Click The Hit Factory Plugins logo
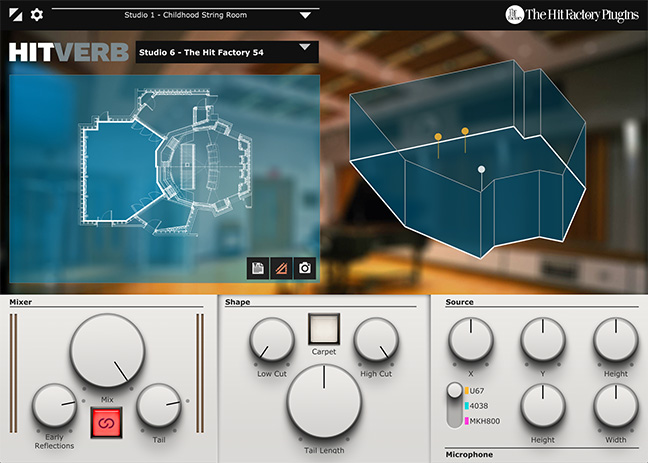The width and height of the screenshot is (648, 463). click(x=572, y=15)
